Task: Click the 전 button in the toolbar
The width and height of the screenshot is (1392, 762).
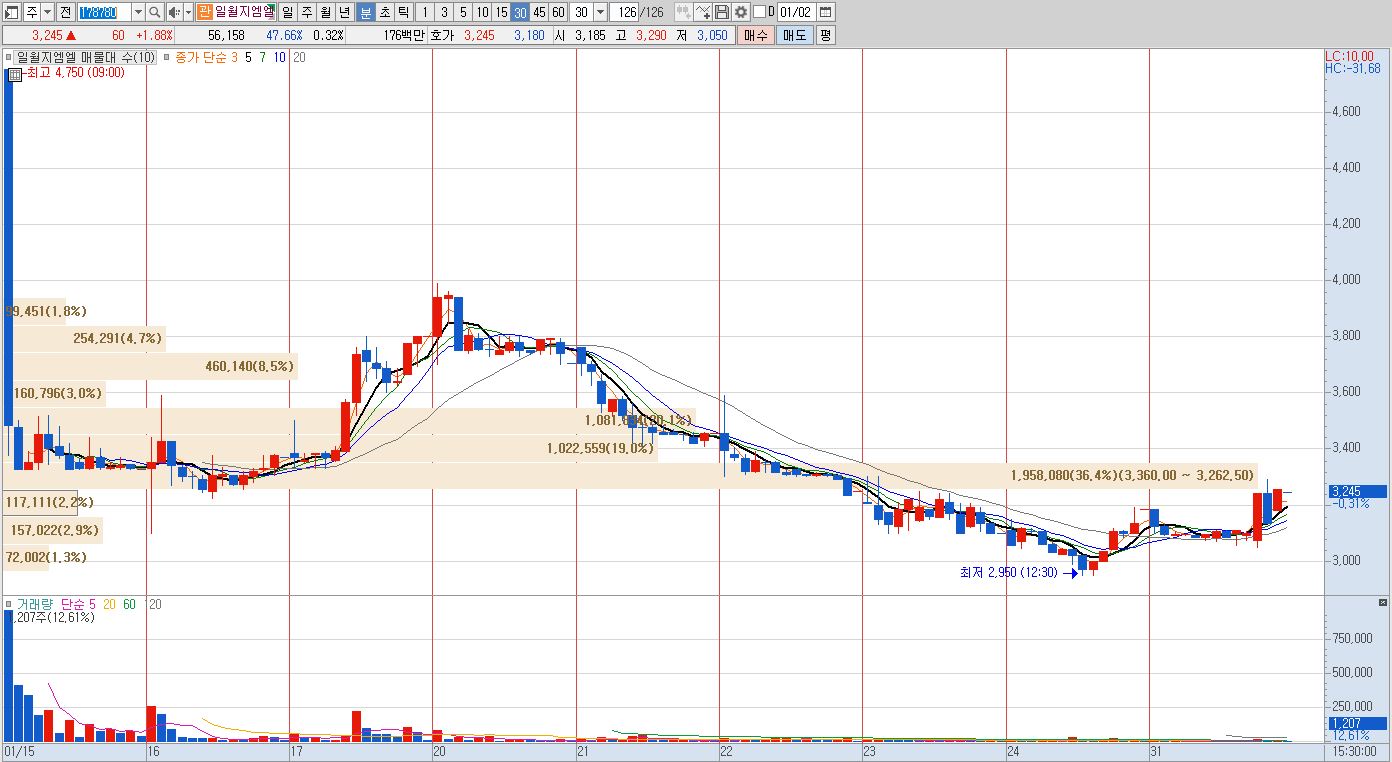Action: point(65,12)
